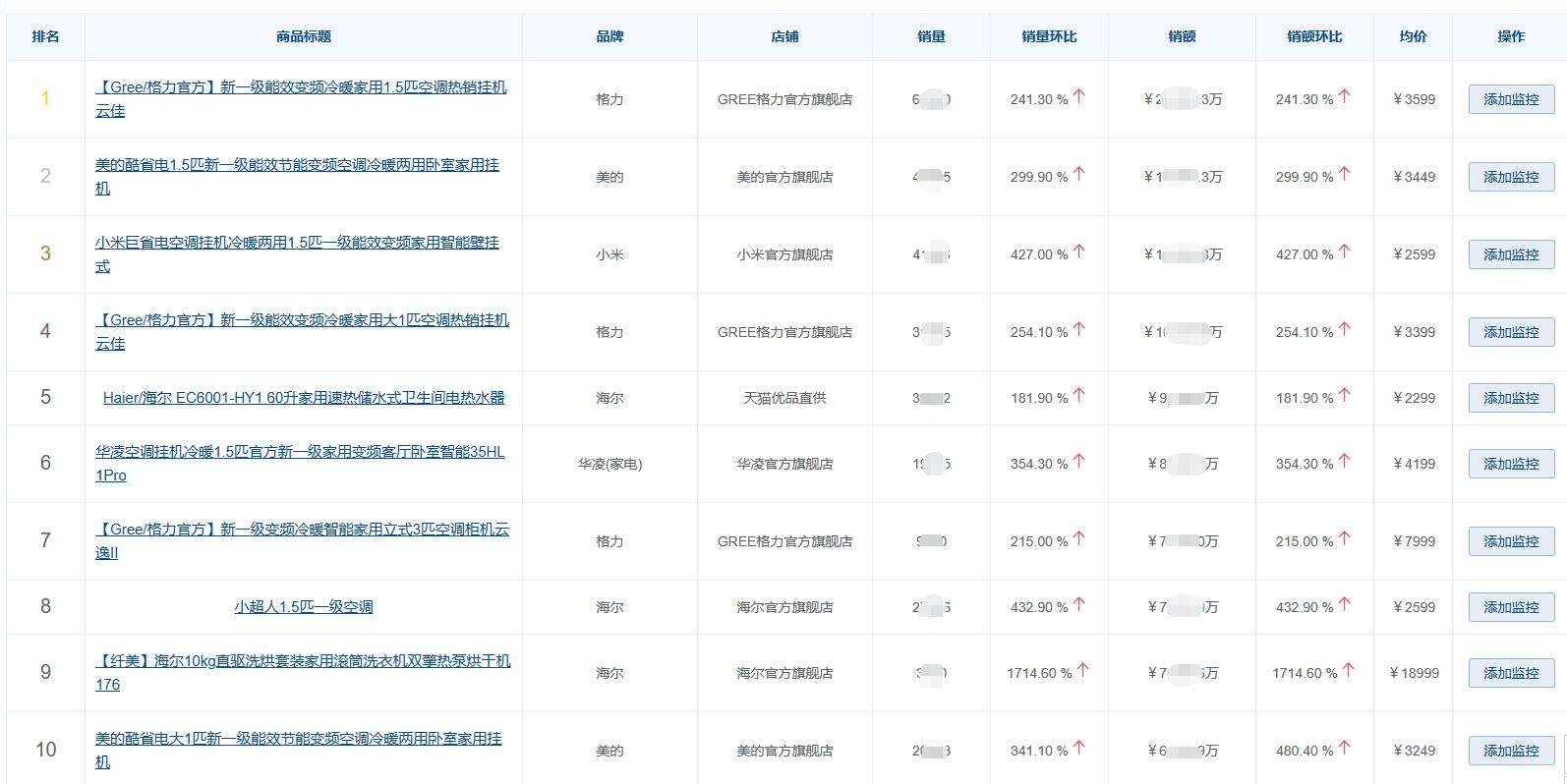
Task: Click red up arrow beside 销量环比 241.30% in row 1
Action: point(1078,97)
